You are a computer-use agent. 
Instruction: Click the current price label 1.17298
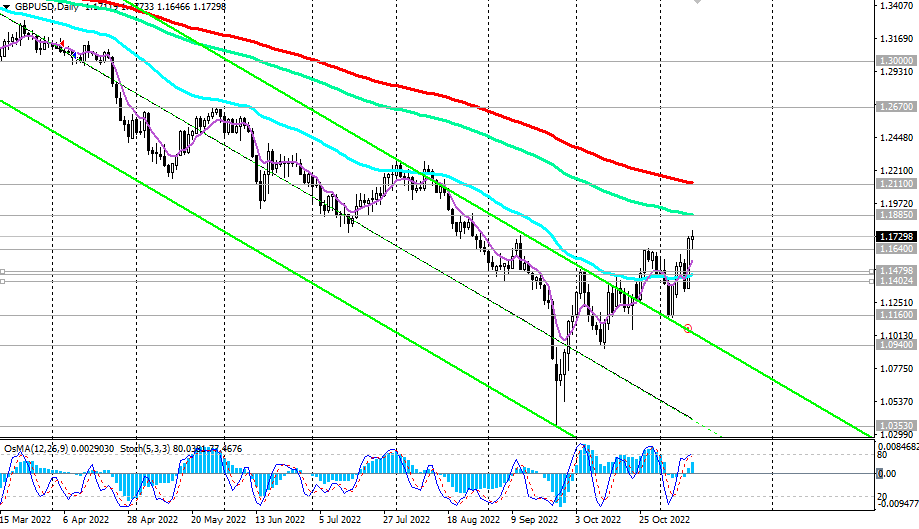(x=896, y=237)
